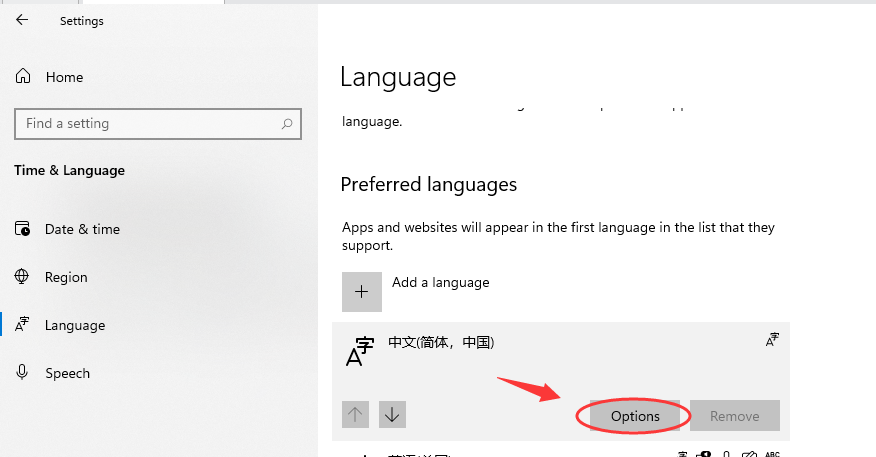The width and height of the screenshot is (876, 457).
Task: Move the Chinese language down with the down arrow
Action: 392,414
